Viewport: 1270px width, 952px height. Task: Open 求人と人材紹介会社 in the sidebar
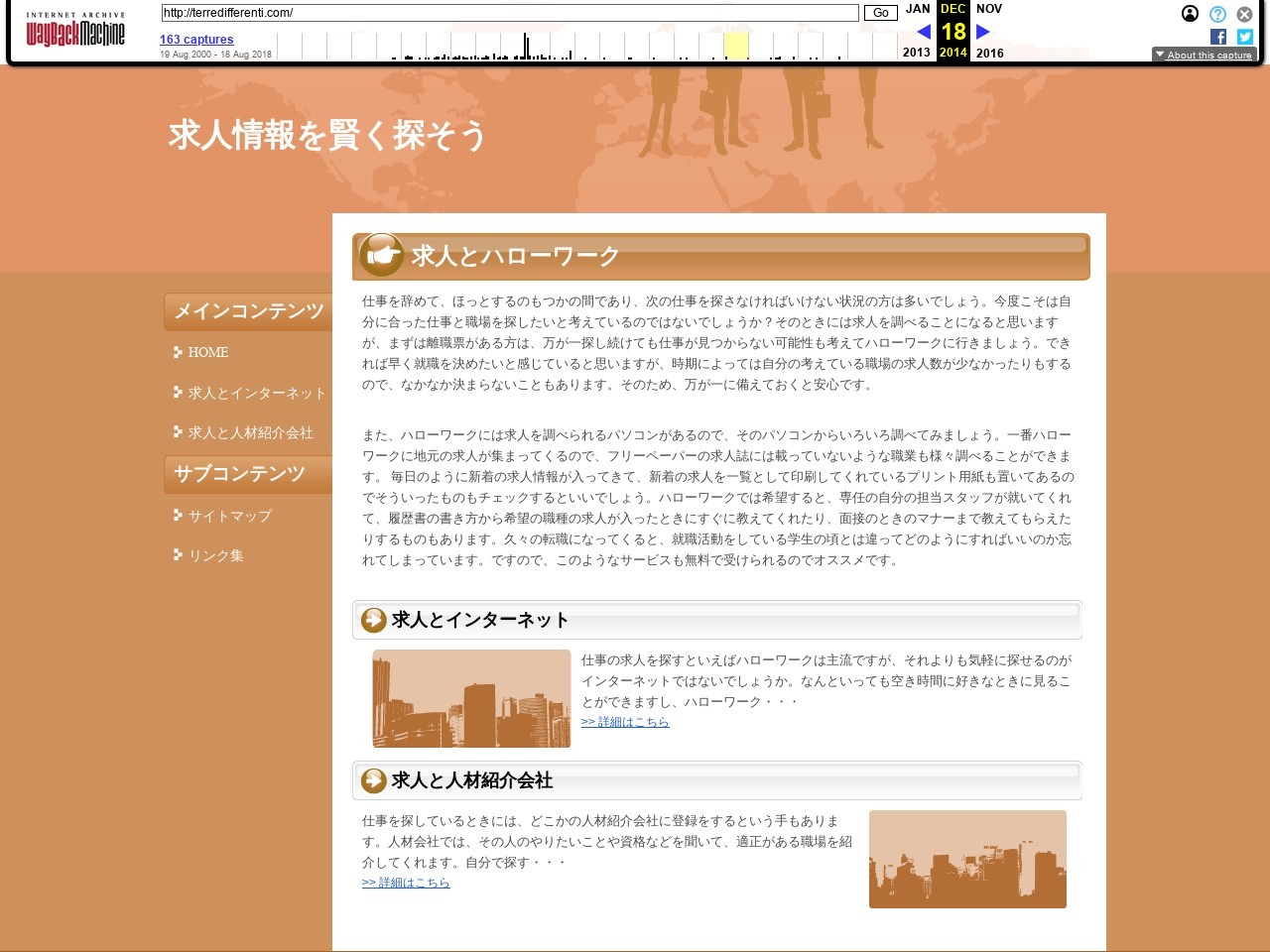pos(250,432)
